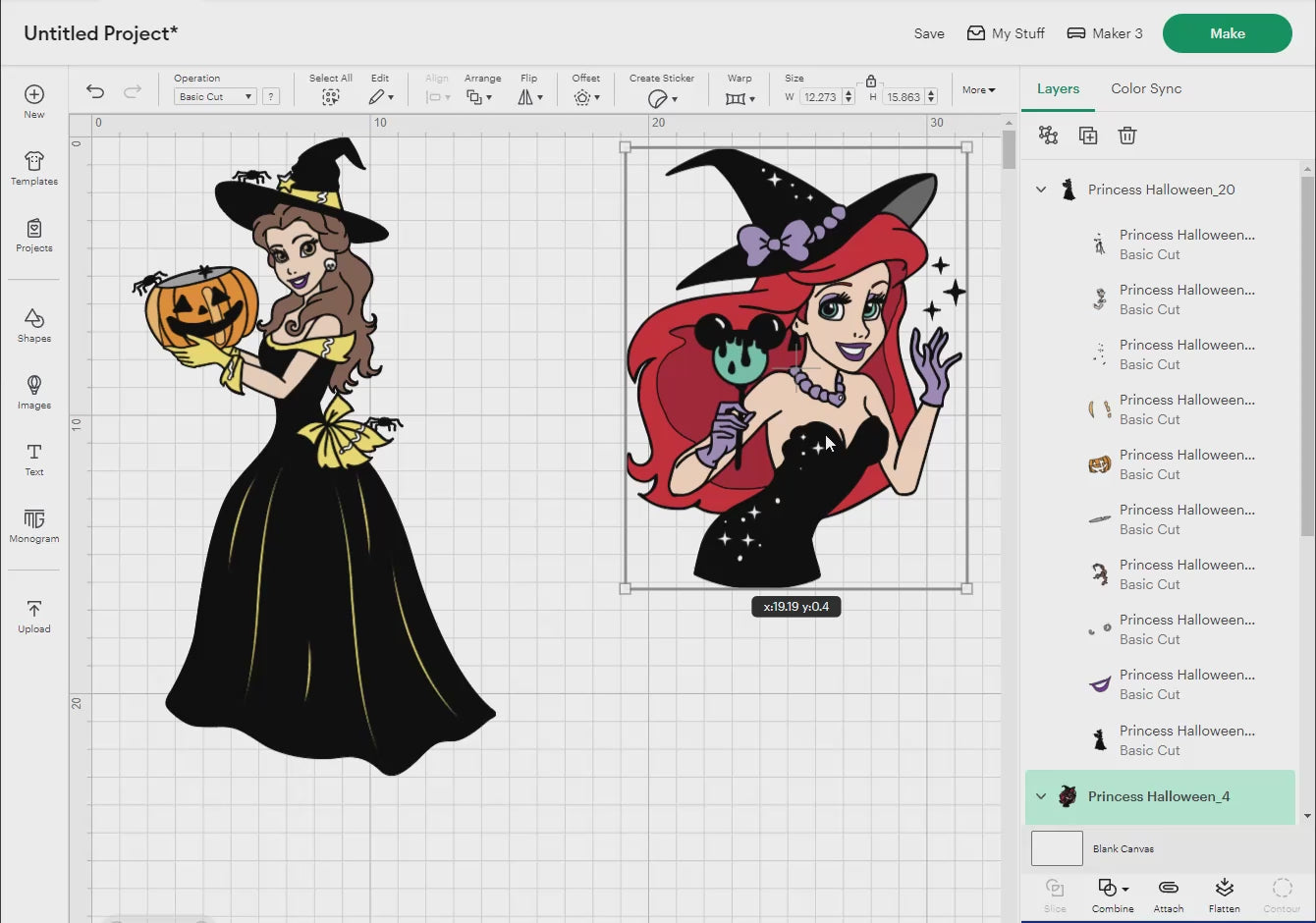Click the green Make button
The width and height of the screenshot is (1316, 923).
(1228, 33)
